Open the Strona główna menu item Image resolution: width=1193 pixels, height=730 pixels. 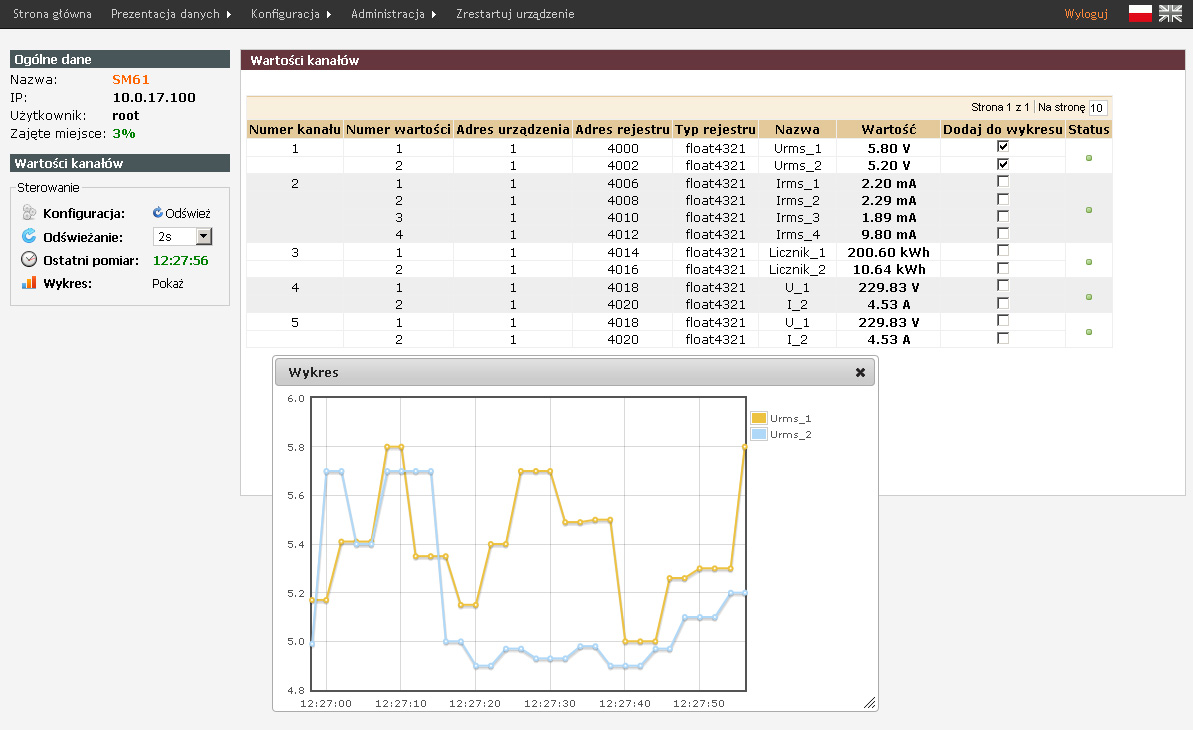point(52,14)
